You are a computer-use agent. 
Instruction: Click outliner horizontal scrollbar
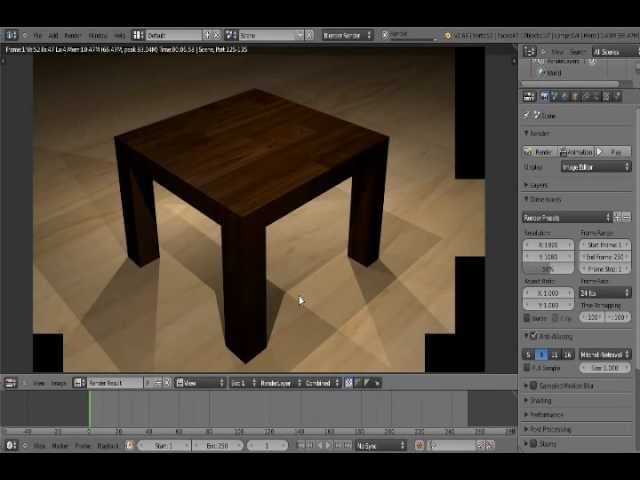571,84
